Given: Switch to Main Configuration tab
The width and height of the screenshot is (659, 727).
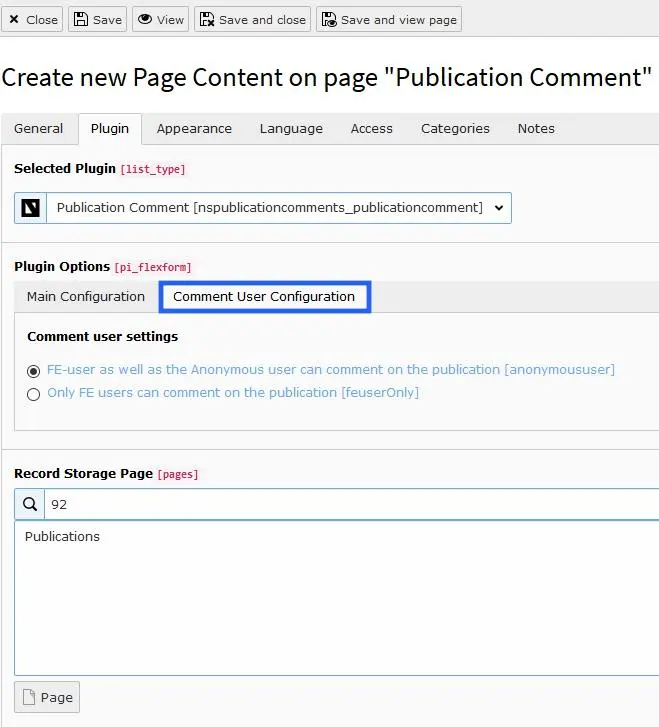Looking at the screenshot, I should point(86,296).
